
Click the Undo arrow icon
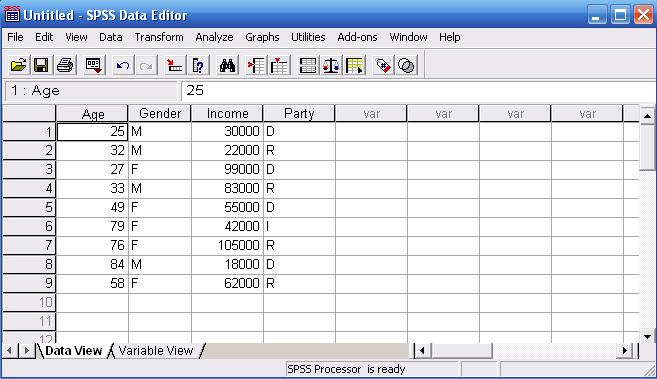point(123,65)
